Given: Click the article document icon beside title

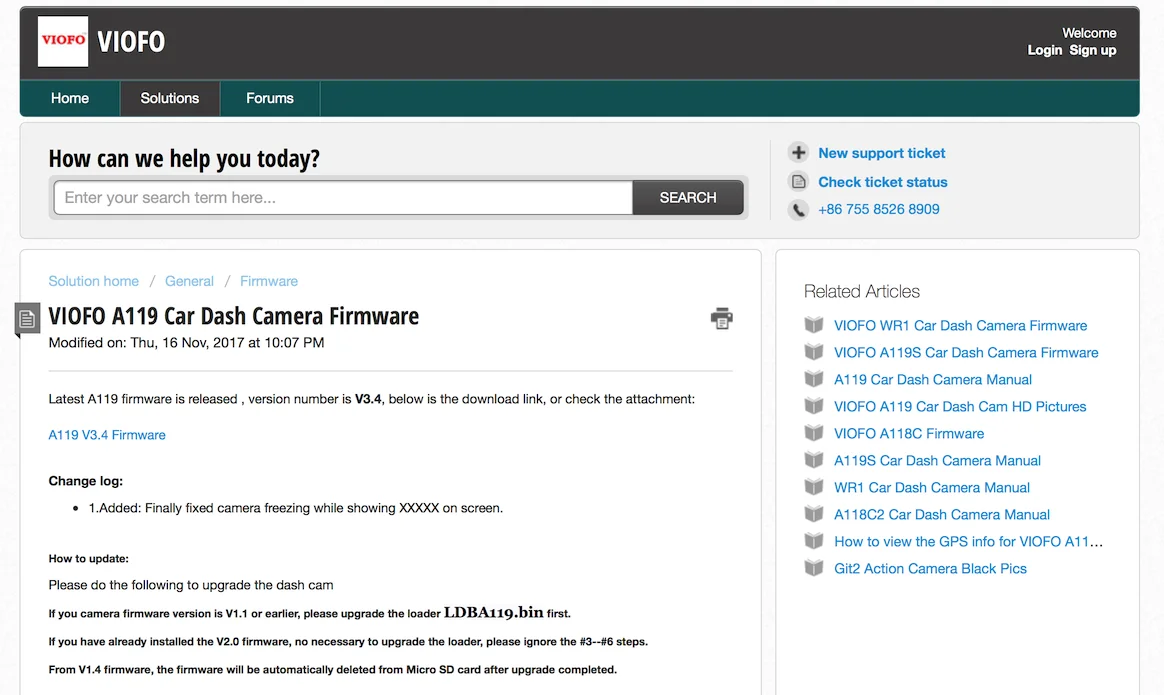Looking at the screenshot, I should (28, 319).
